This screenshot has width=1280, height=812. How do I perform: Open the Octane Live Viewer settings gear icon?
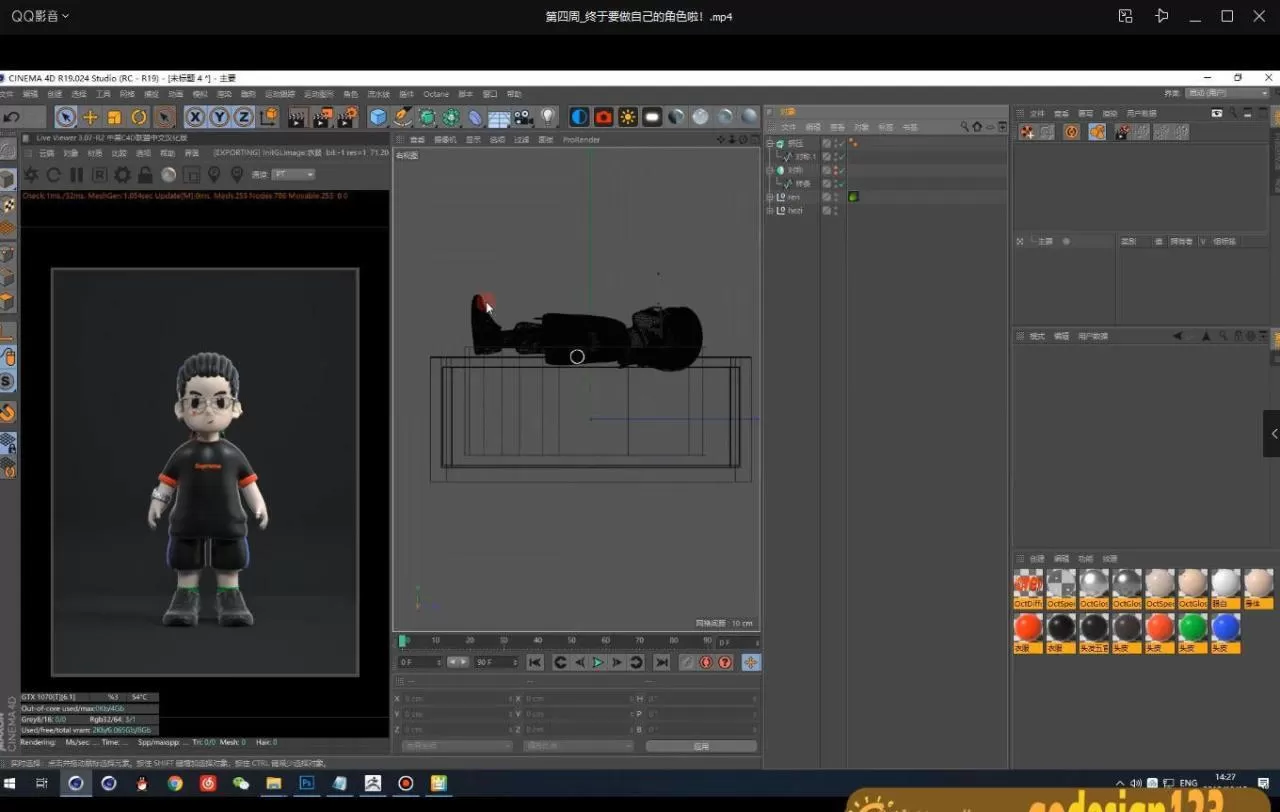pyautogui.click(x=122, y=174)
